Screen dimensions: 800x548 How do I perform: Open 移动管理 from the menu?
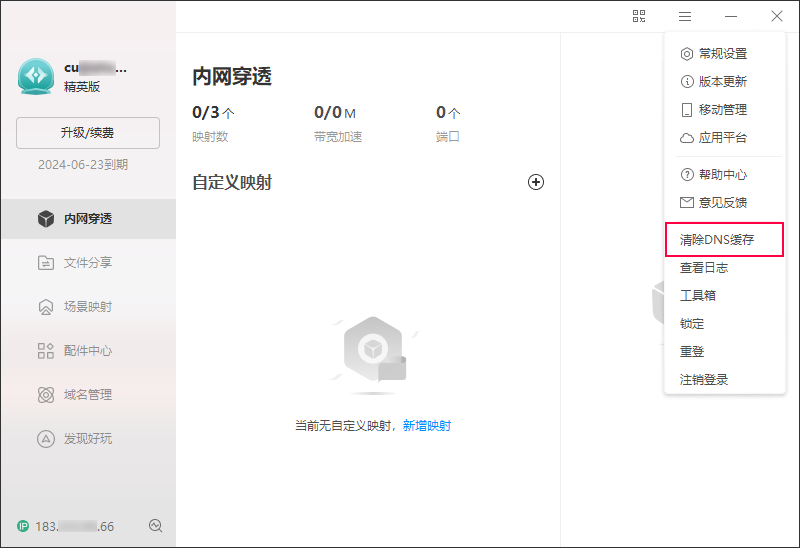(x=722, y=110)
